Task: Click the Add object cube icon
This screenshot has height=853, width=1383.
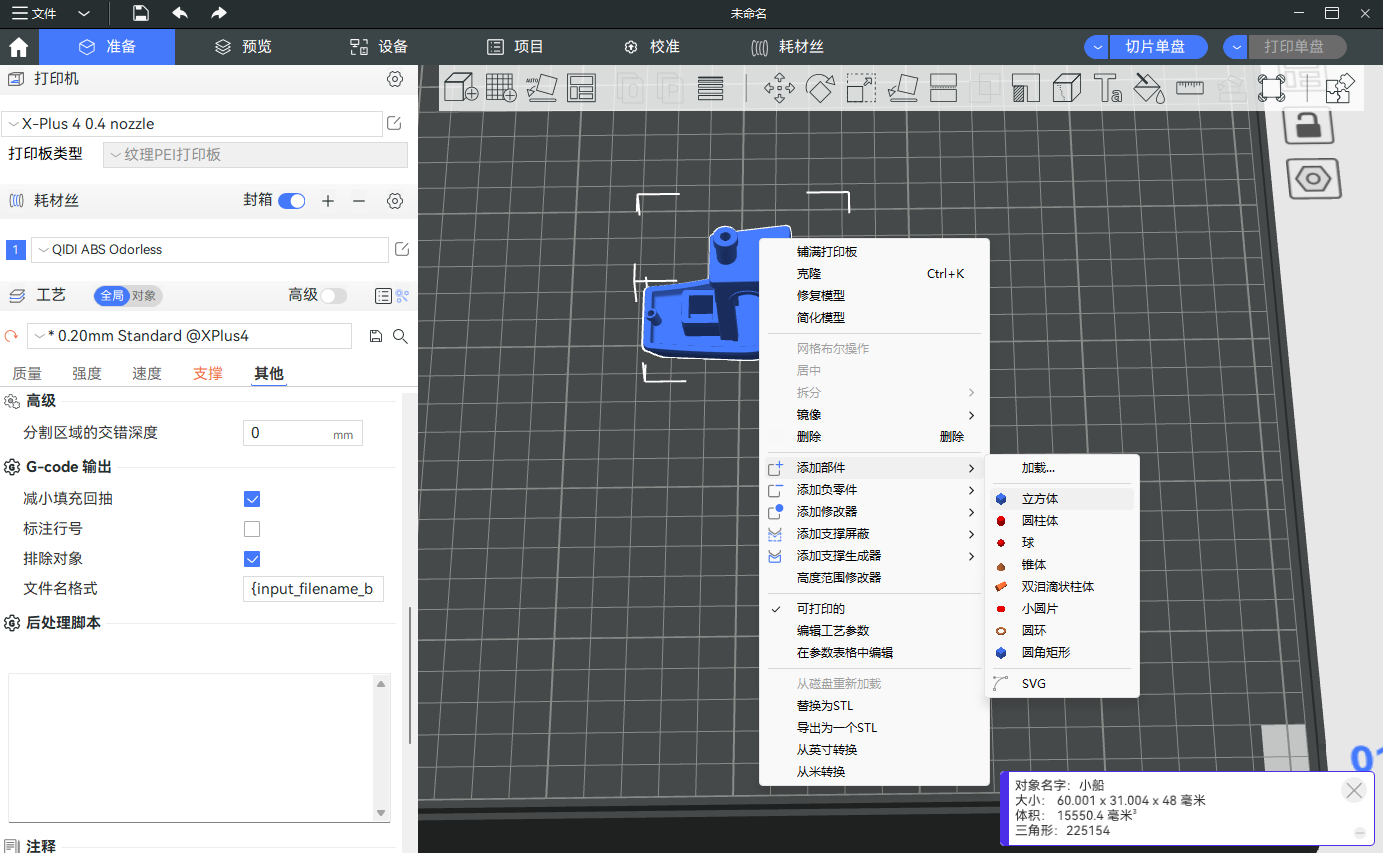Action: [x=460, y=88]
